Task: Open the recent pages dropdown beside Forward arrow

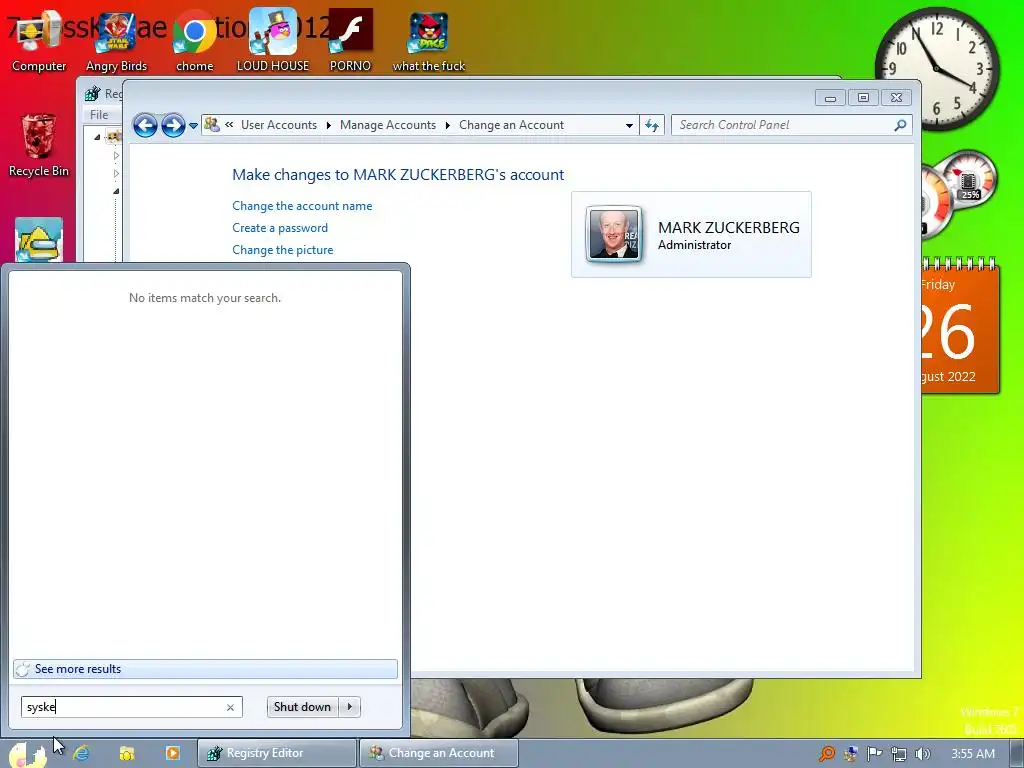Action: [193, 125]
